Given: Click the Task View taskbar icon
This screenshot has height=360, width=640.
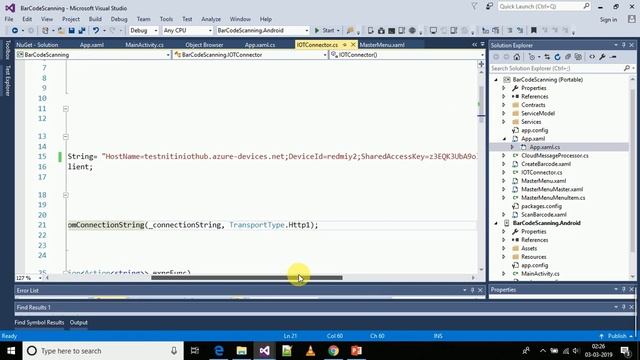Looking at the screenshot, I should 195,351.
